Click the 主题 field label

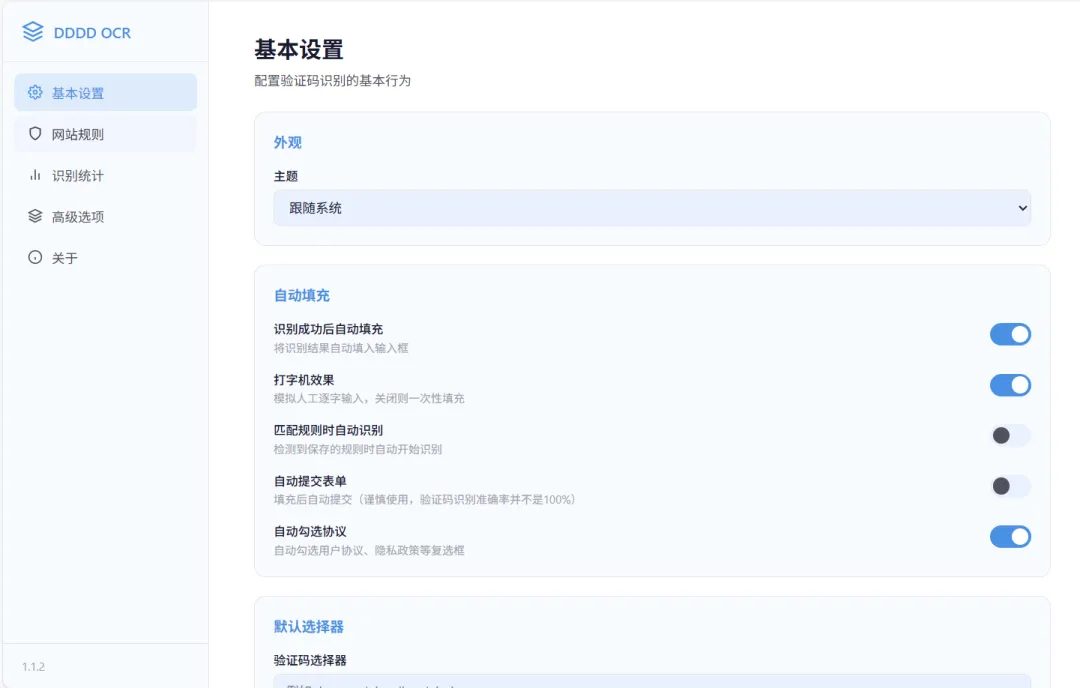click(x=286, y=176)
